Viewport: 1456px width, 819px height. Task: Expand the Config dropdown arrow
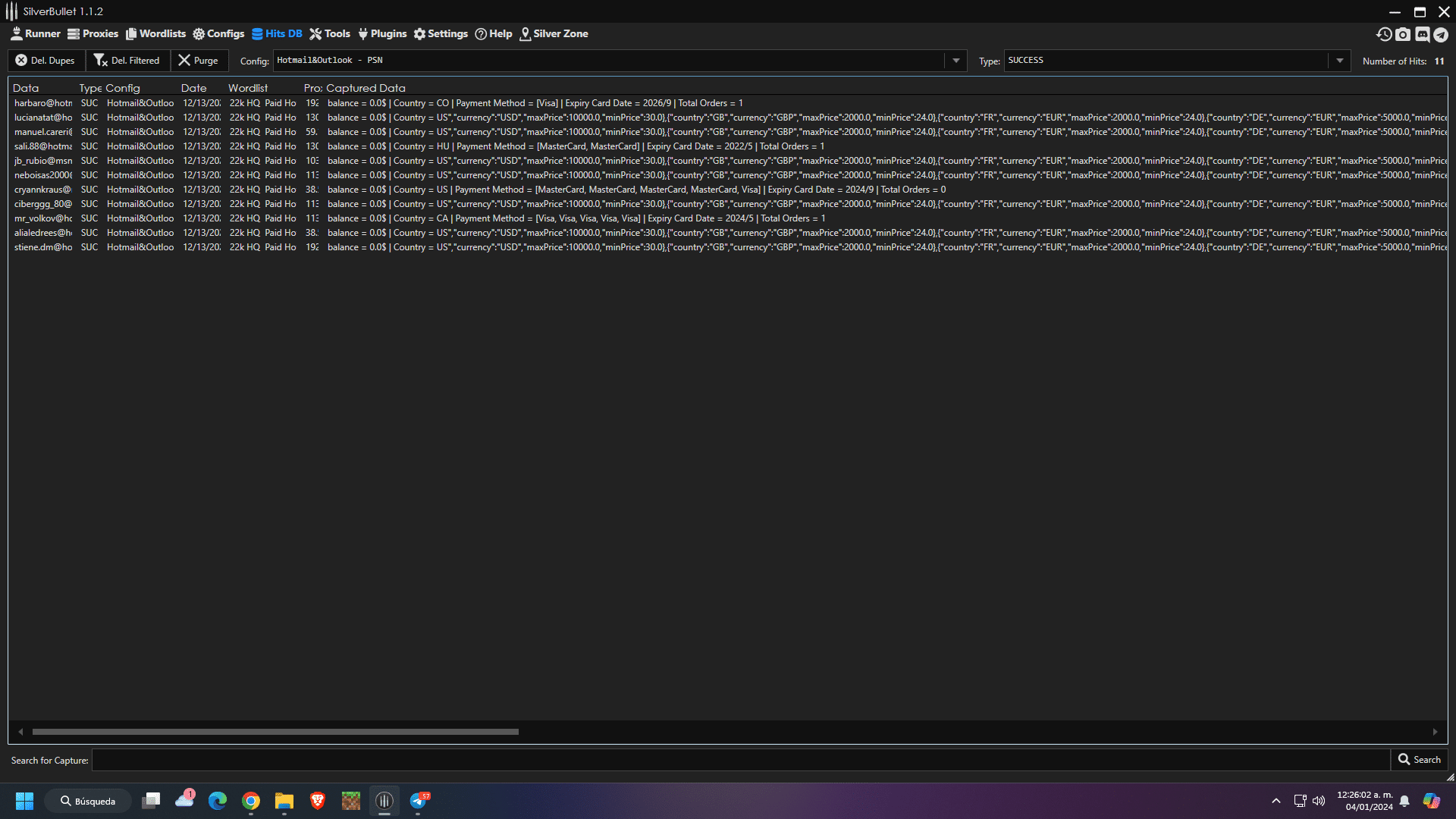pyautogui.click(x=955, y=61)
